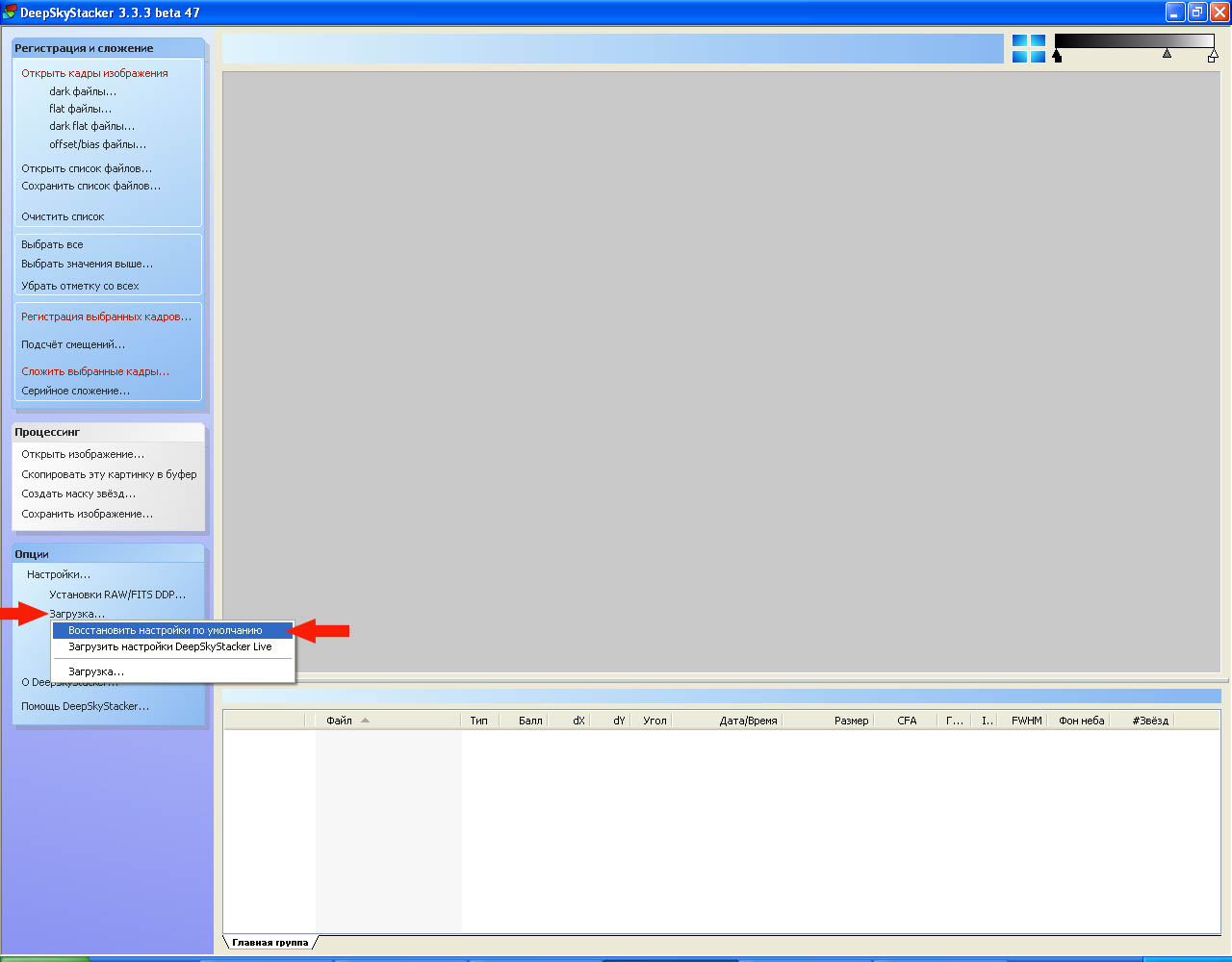Open 'Помощь DeepSkyStacker...' help link

[85, 706]
